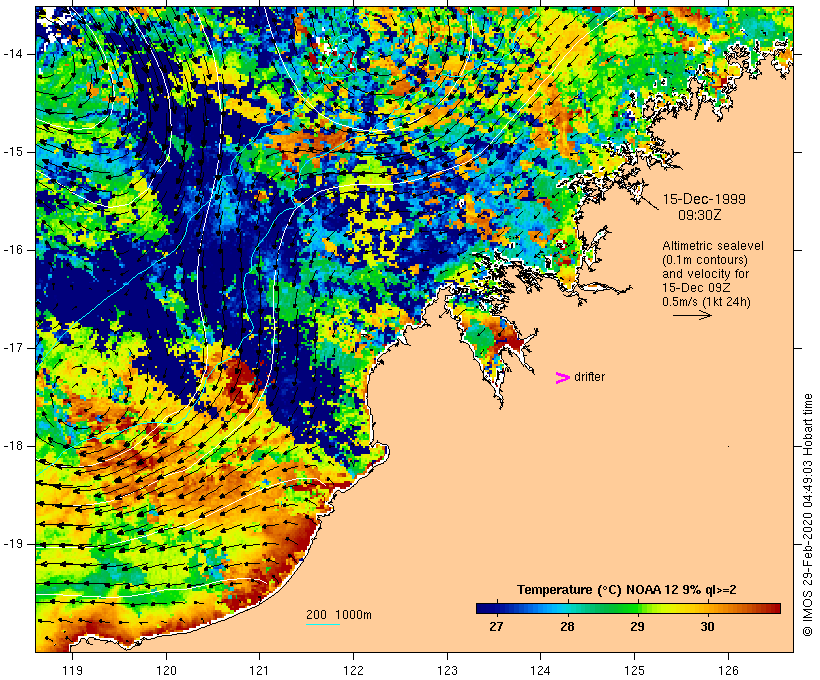The width and height of the screenshot is (820, 680).
Task: Click the '124' longitude axis label
Action: [x=541, y=670]
